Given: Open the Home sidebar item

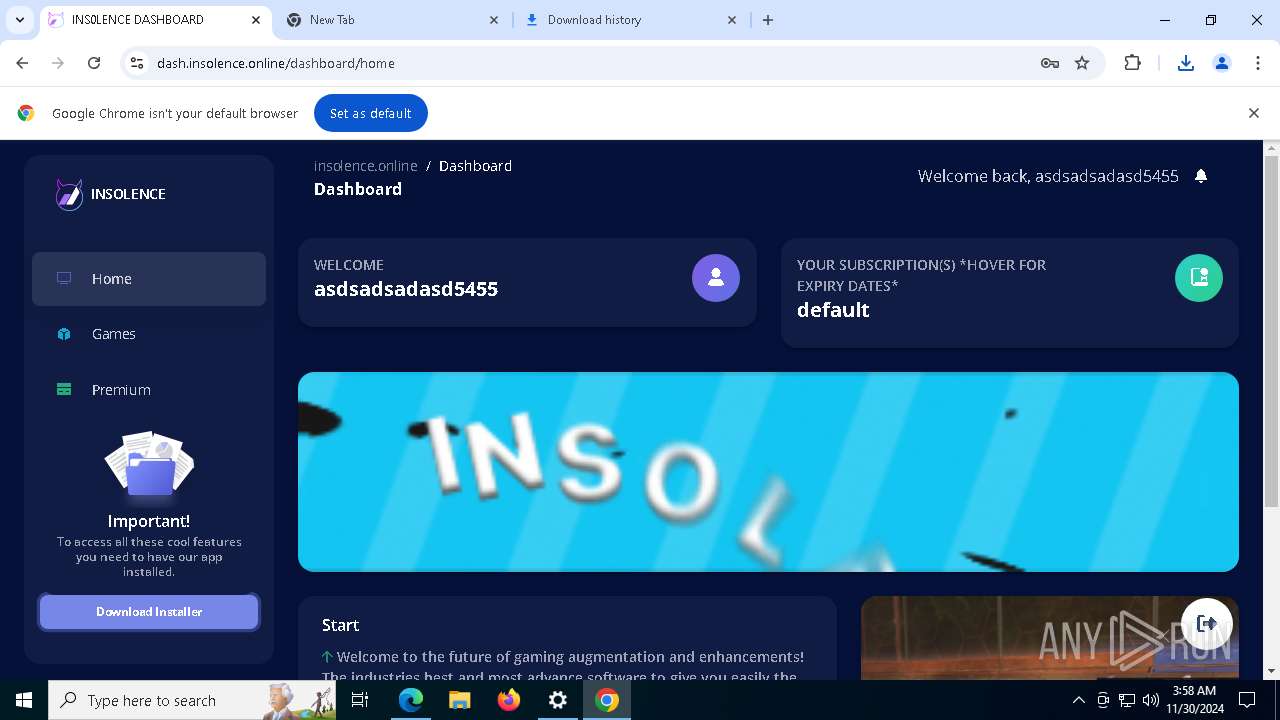Looking at the screenshot, I should 149,279.
